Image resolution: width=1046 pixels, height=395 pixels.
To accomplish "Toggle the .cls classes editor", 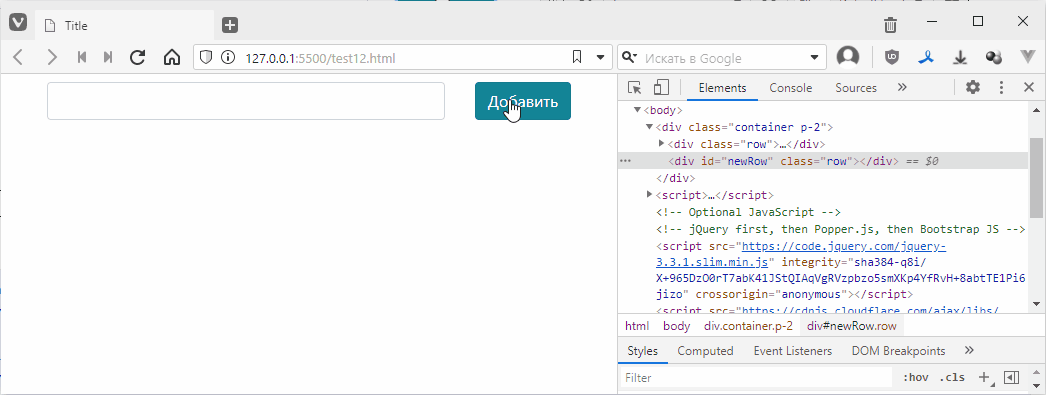I will coord(952,378).
